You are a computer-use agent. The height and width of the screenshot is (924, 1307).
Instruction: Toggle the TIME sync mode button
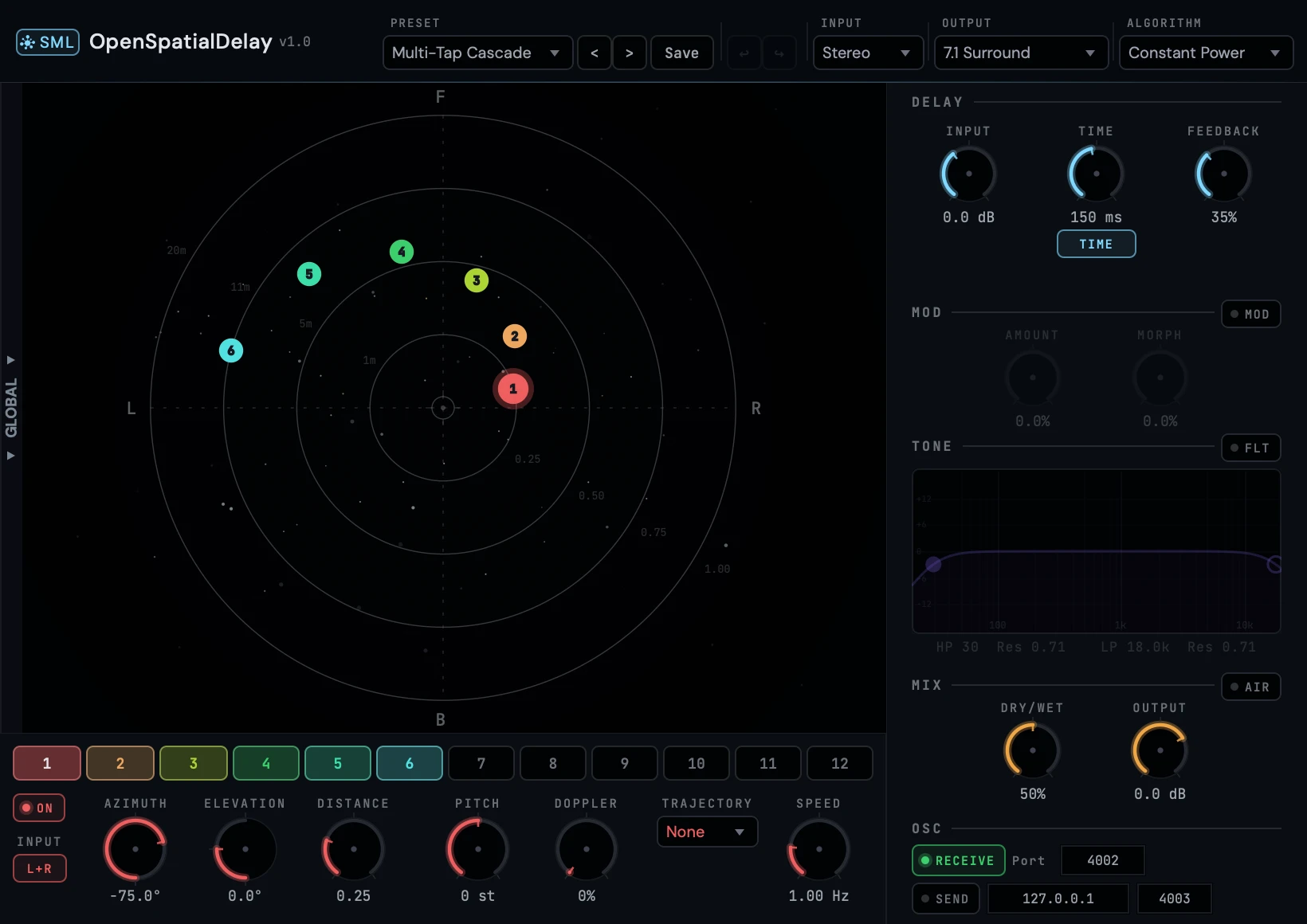click(x=1096, y=244)
